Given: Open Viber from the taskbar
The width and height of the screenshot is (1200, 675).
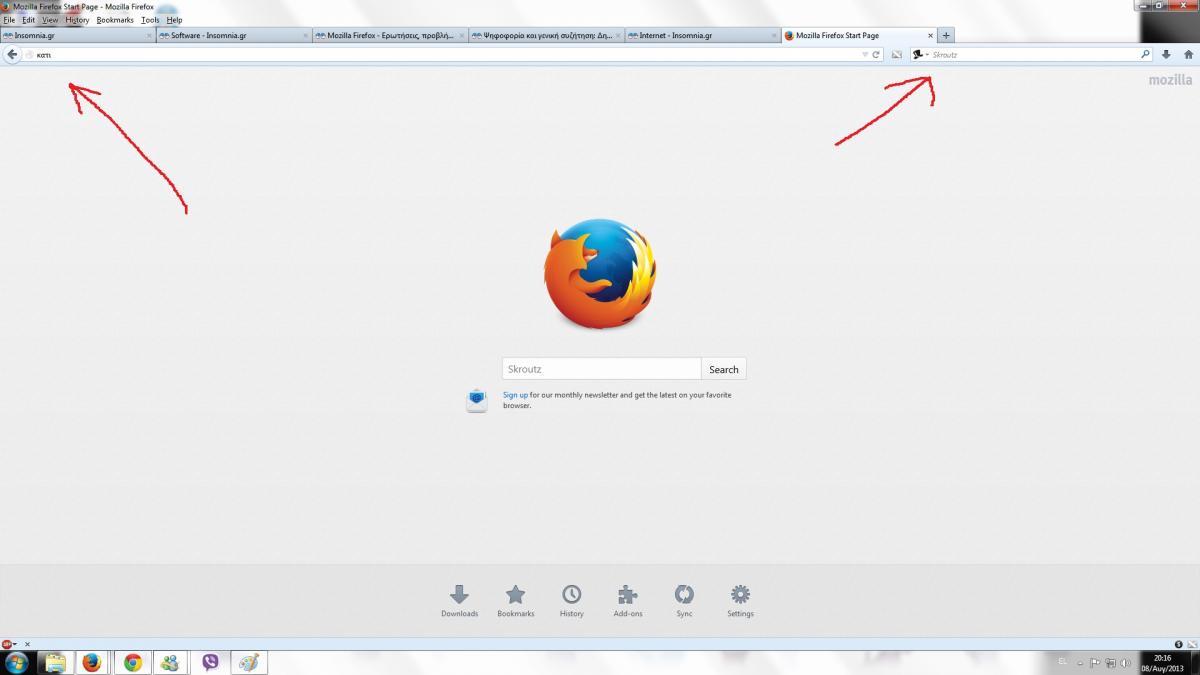Looking at the screenshot, I should pos(209,662).
